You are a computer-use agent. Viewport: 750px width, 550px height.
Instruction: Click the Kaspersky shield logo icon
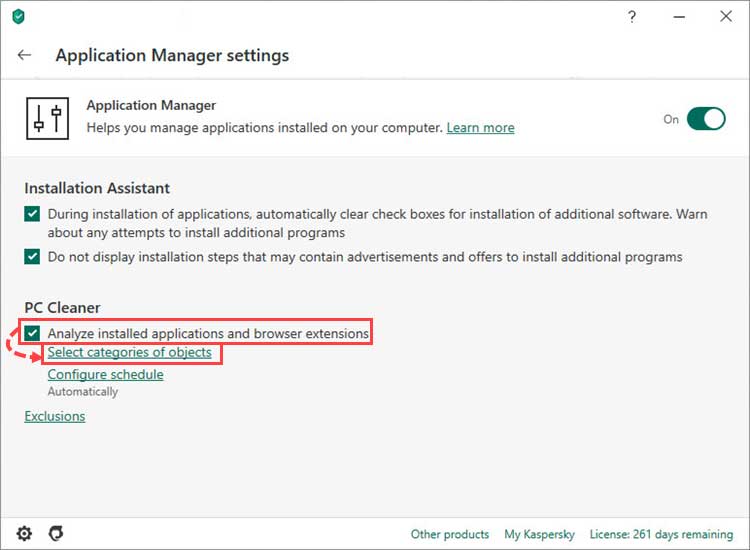click(x=18, y=17)
